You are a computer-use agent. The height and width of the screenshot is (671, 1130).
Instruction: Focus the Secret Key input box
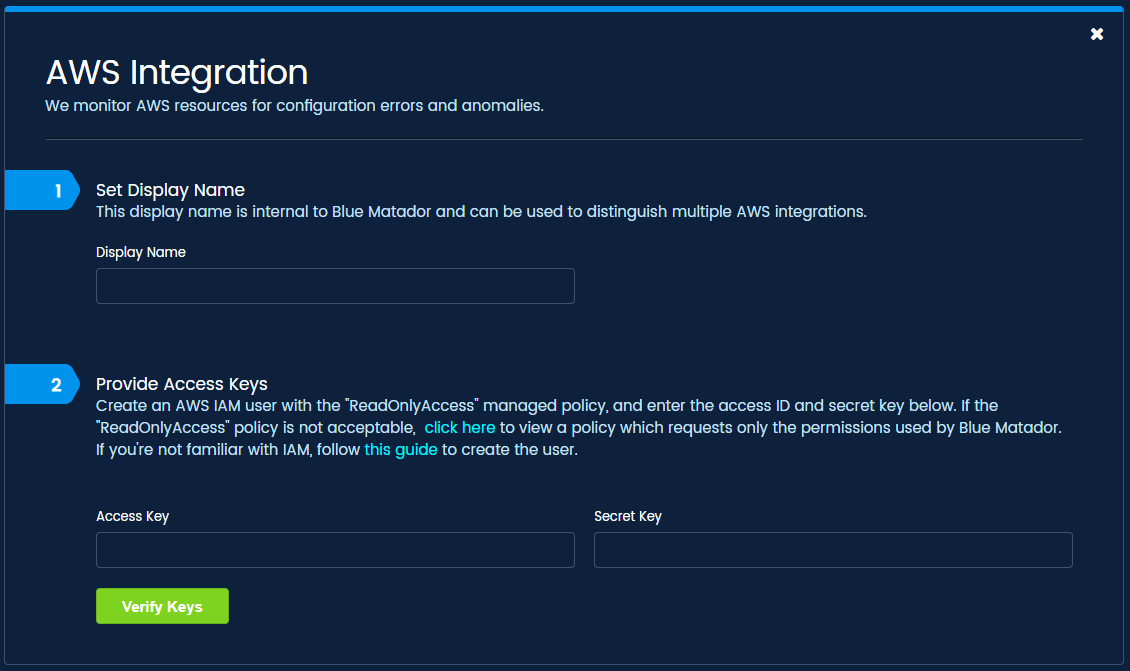[x=833, y=550]
